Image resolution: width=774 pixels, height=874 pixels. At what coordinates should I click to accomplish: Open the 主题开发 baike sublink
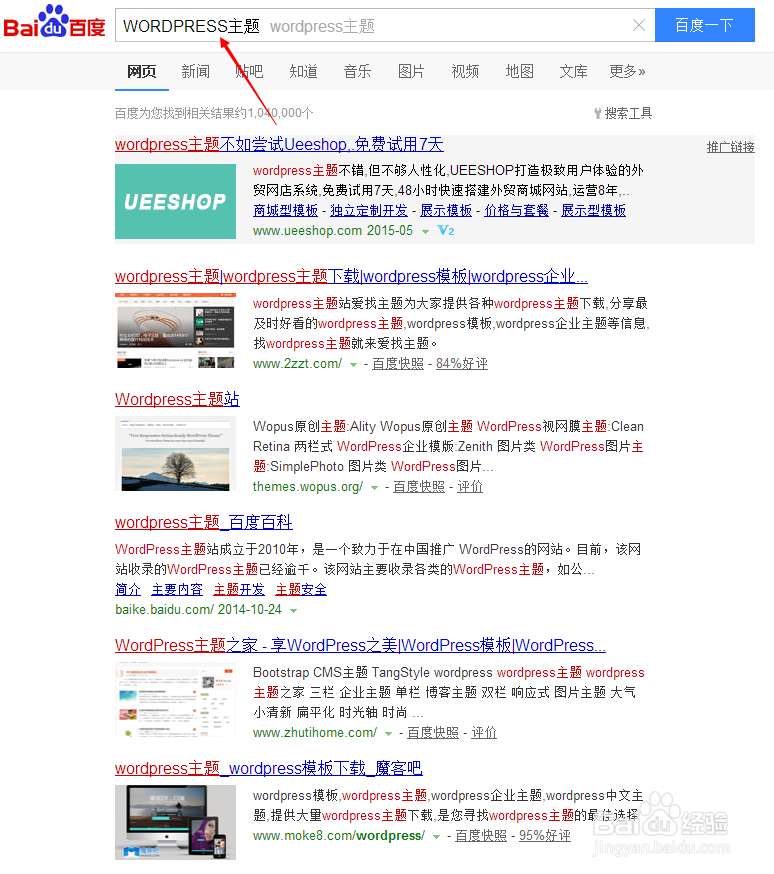click(239, 590)
